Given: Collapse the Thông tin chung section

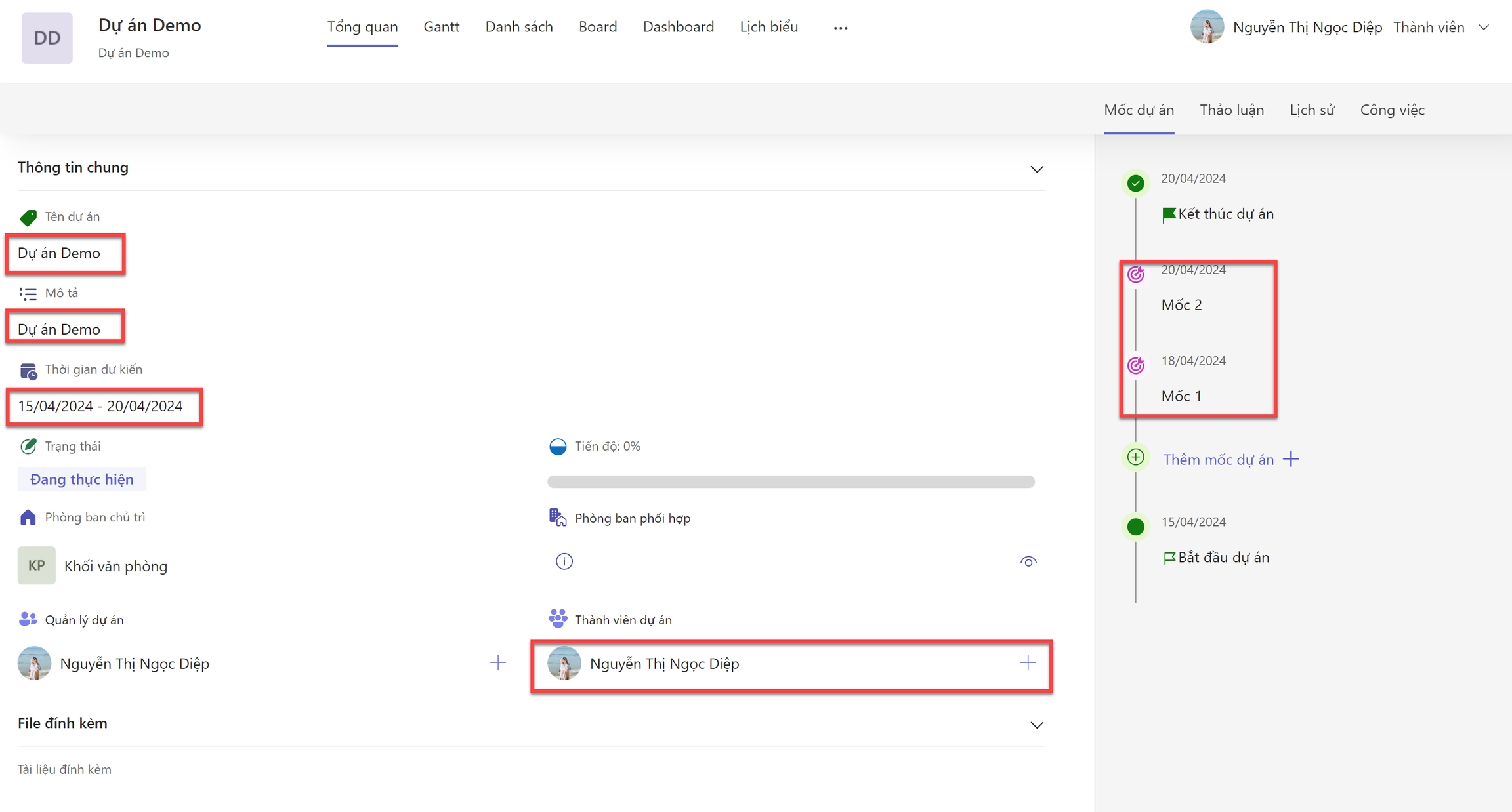Looking at the screenshot, I should coord(1037,169).
